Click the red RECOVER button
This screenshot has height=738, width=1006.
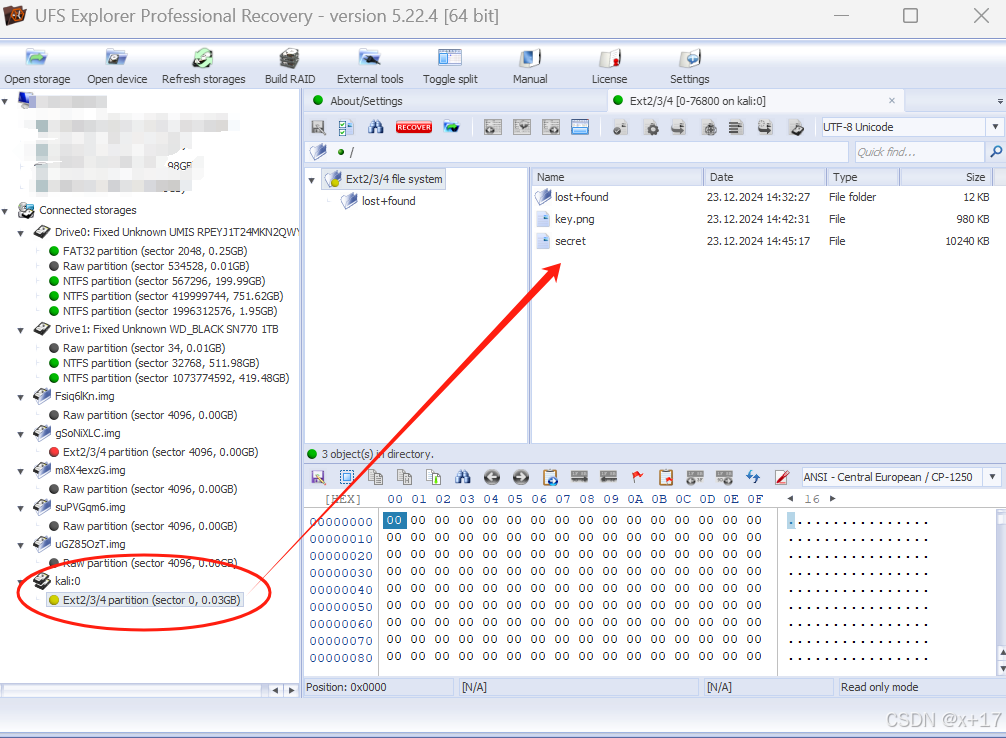click(414, 127)
